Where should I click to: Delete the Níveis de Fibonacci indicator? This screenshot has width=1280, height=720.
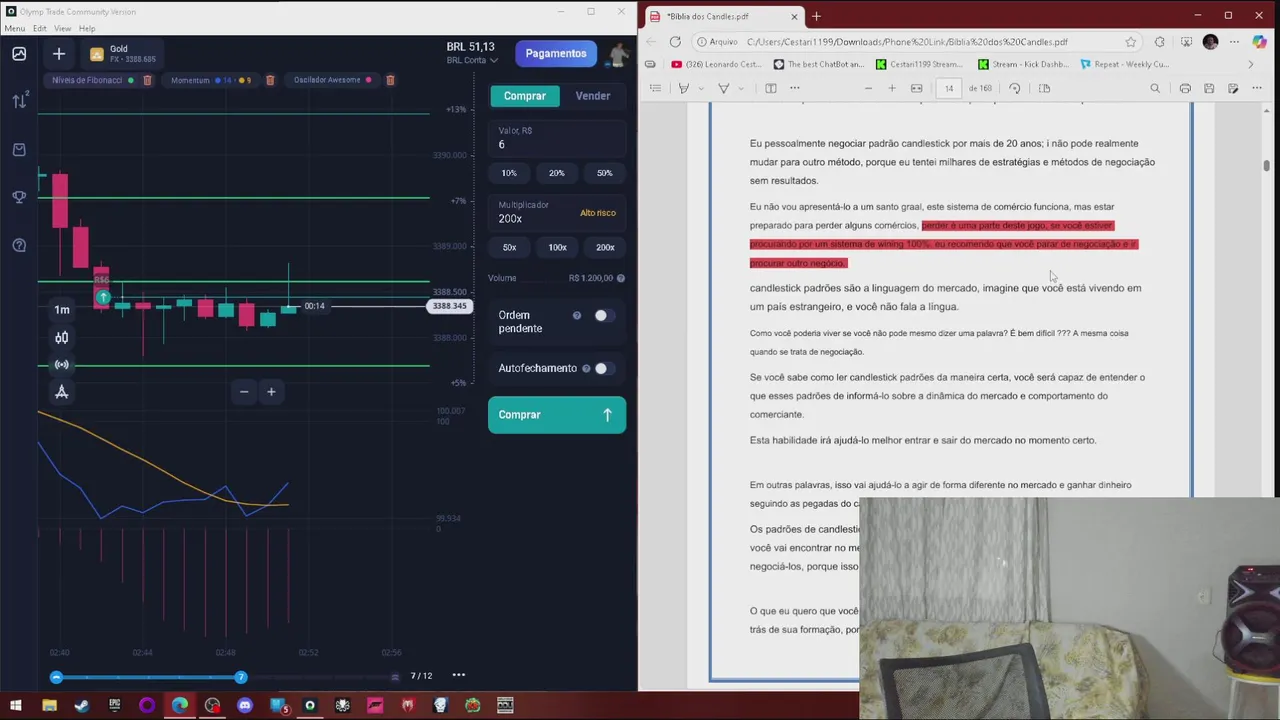pos(147,80)
